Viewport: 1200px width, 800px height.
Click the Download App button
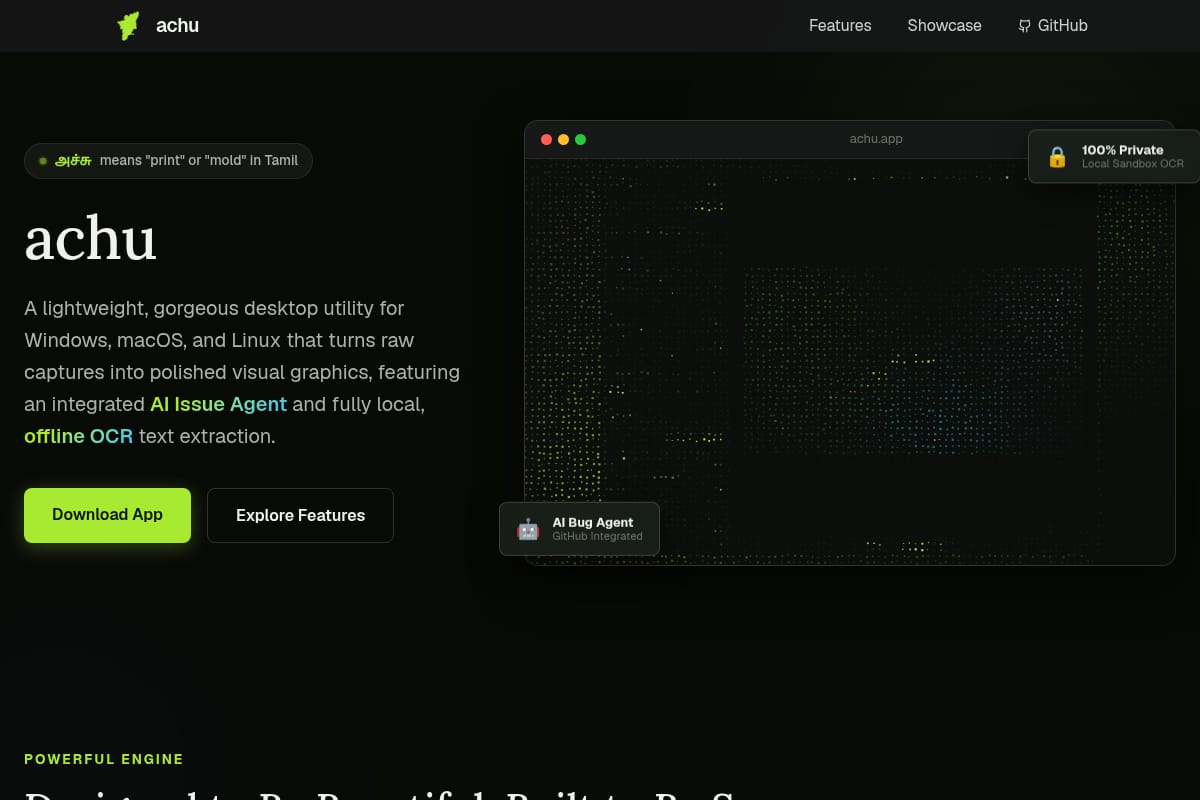[x=107, y=515]
